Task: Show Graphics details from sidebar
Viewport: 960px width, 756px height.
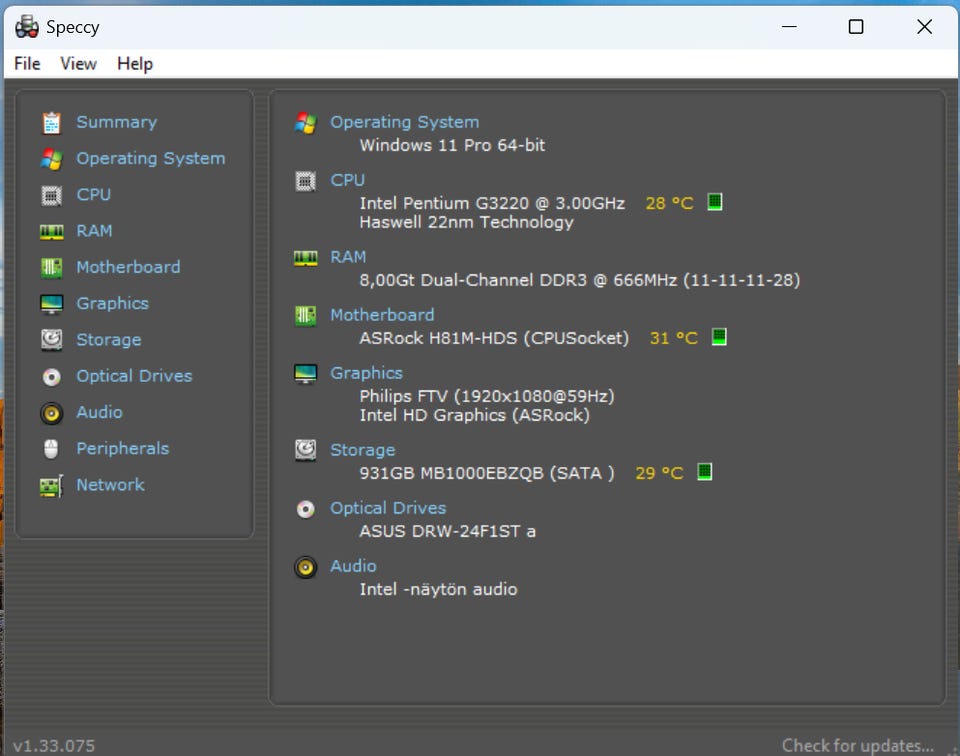Action: (x=113, y=304)
